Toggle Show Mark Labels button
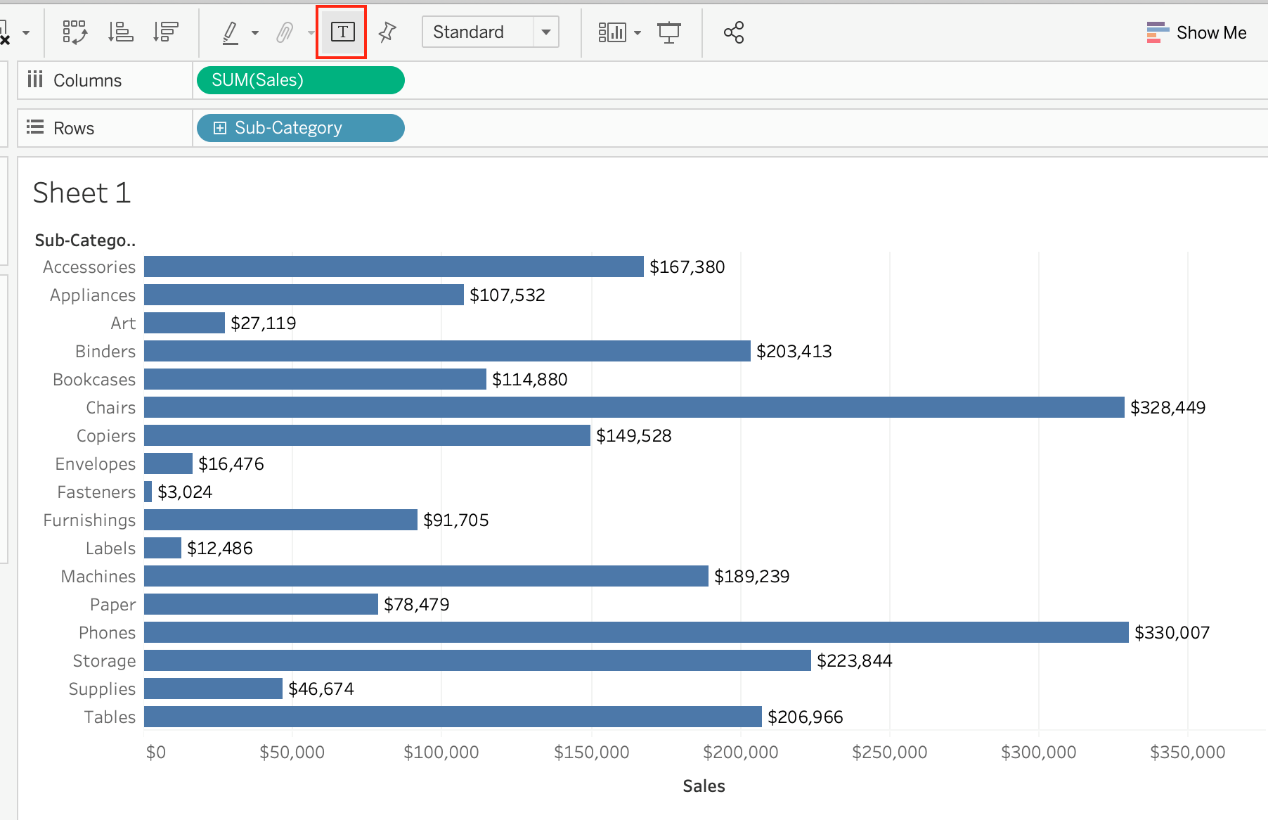 click(342, 32)
